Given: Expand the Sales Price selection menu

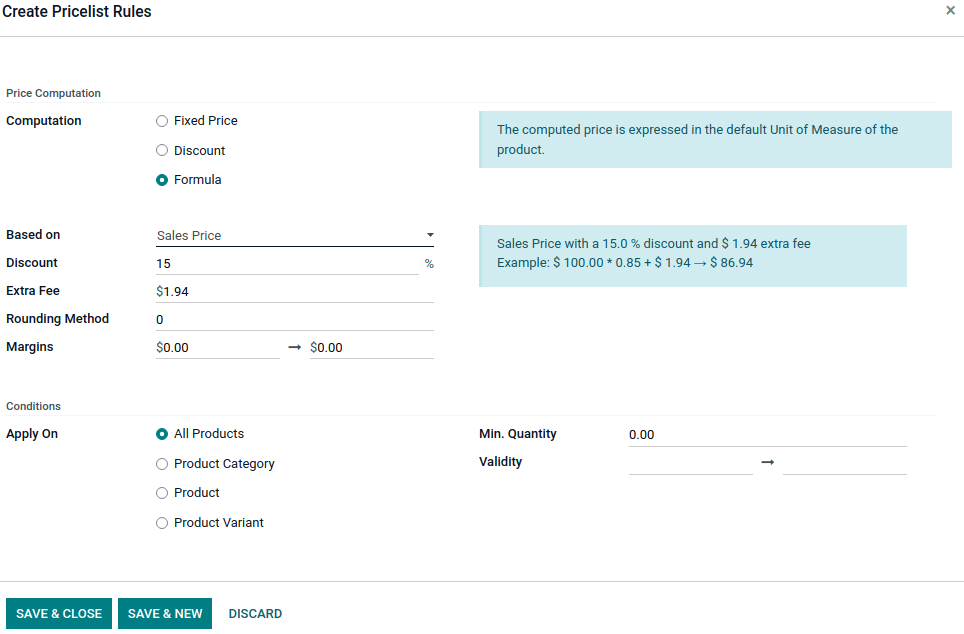Looking at the screenshot, I should click(x=429, y=234).
